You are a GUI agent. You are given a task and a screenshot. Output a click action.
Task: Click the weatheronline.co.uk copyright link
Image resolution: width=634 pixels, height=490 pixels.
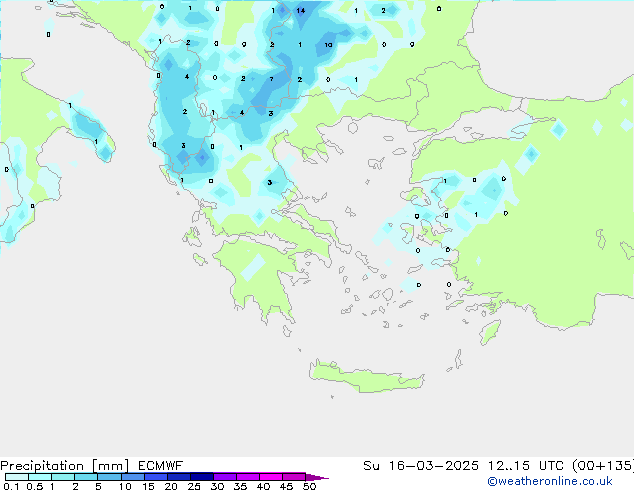(550, 481)
